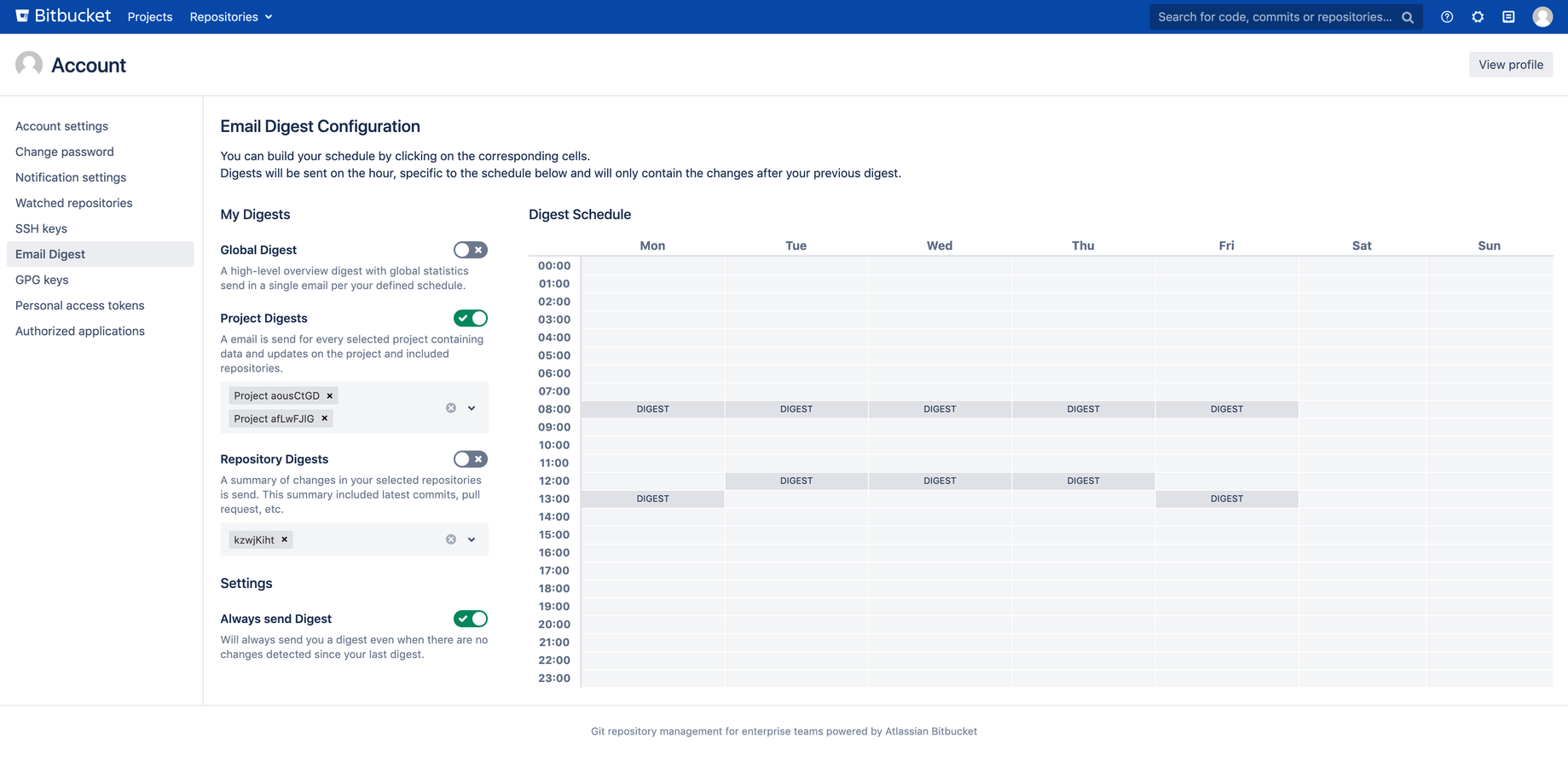Click footer text about Atlassian Bitbucket
This screenshot has width=1568, height=767.
pos(784,731)
